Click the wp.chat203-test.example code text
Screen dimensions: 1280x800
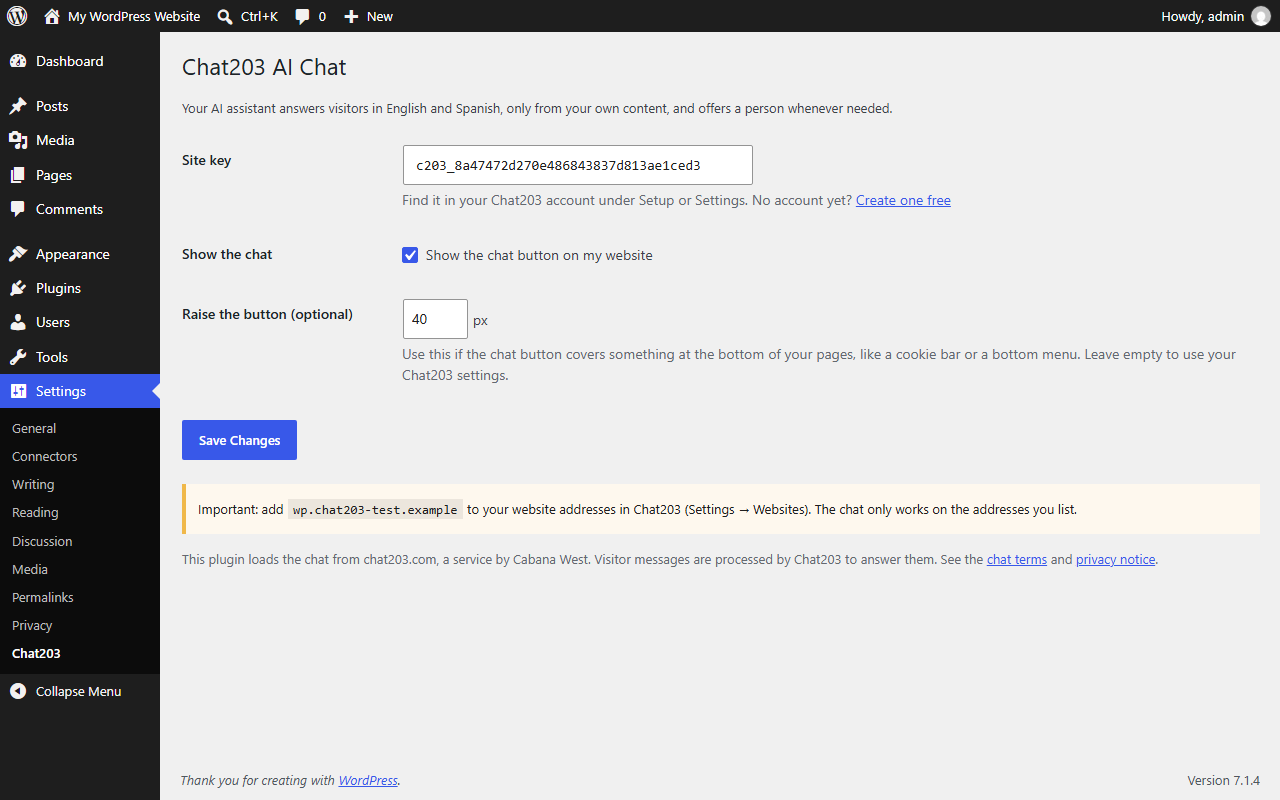(x=375, y=509)
